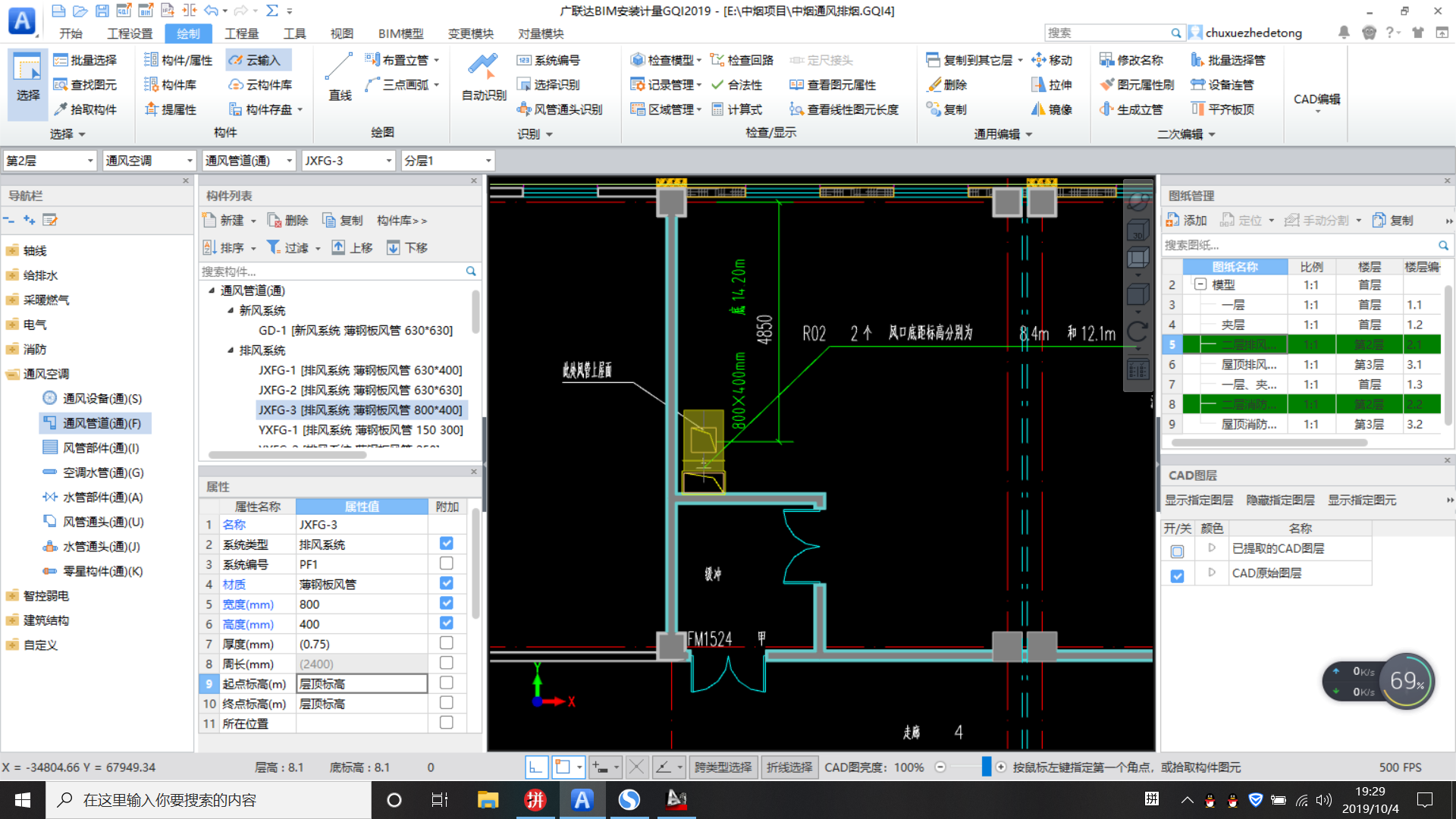Switch to the 工程量 ribbon tab
The height and width of the screenshot is (819, 1456).
tap(242, 33)
